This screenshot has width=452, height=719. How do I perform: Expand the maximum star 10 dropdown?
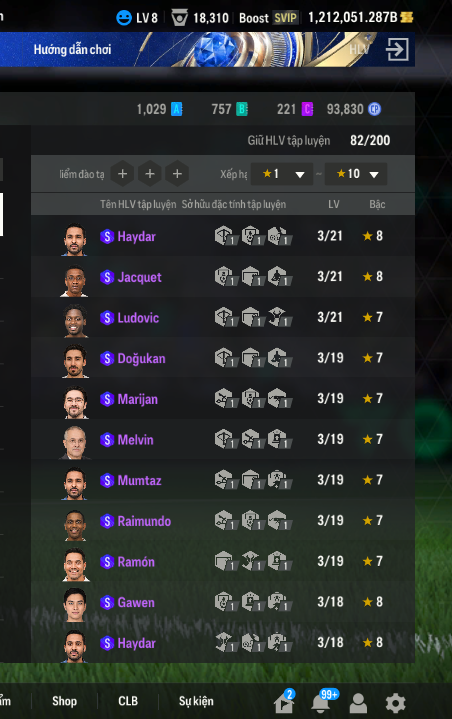[356, 174]
